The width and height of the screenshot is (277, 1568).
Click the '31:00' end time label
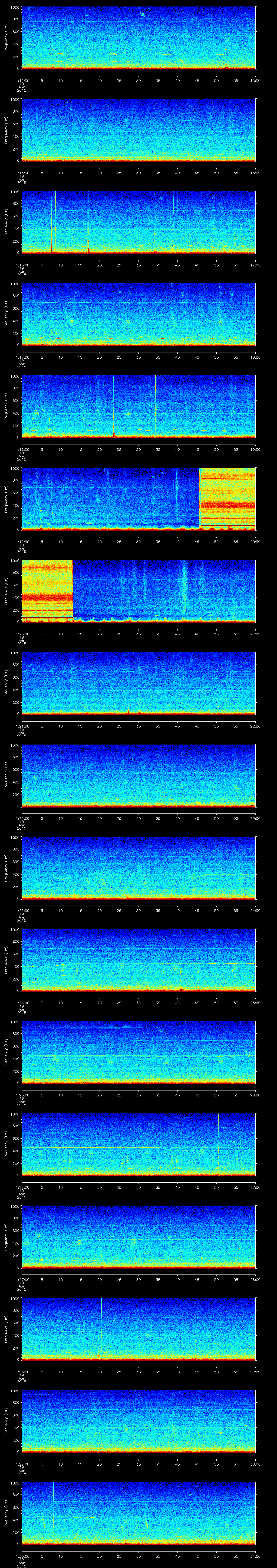coord(255,1556)
